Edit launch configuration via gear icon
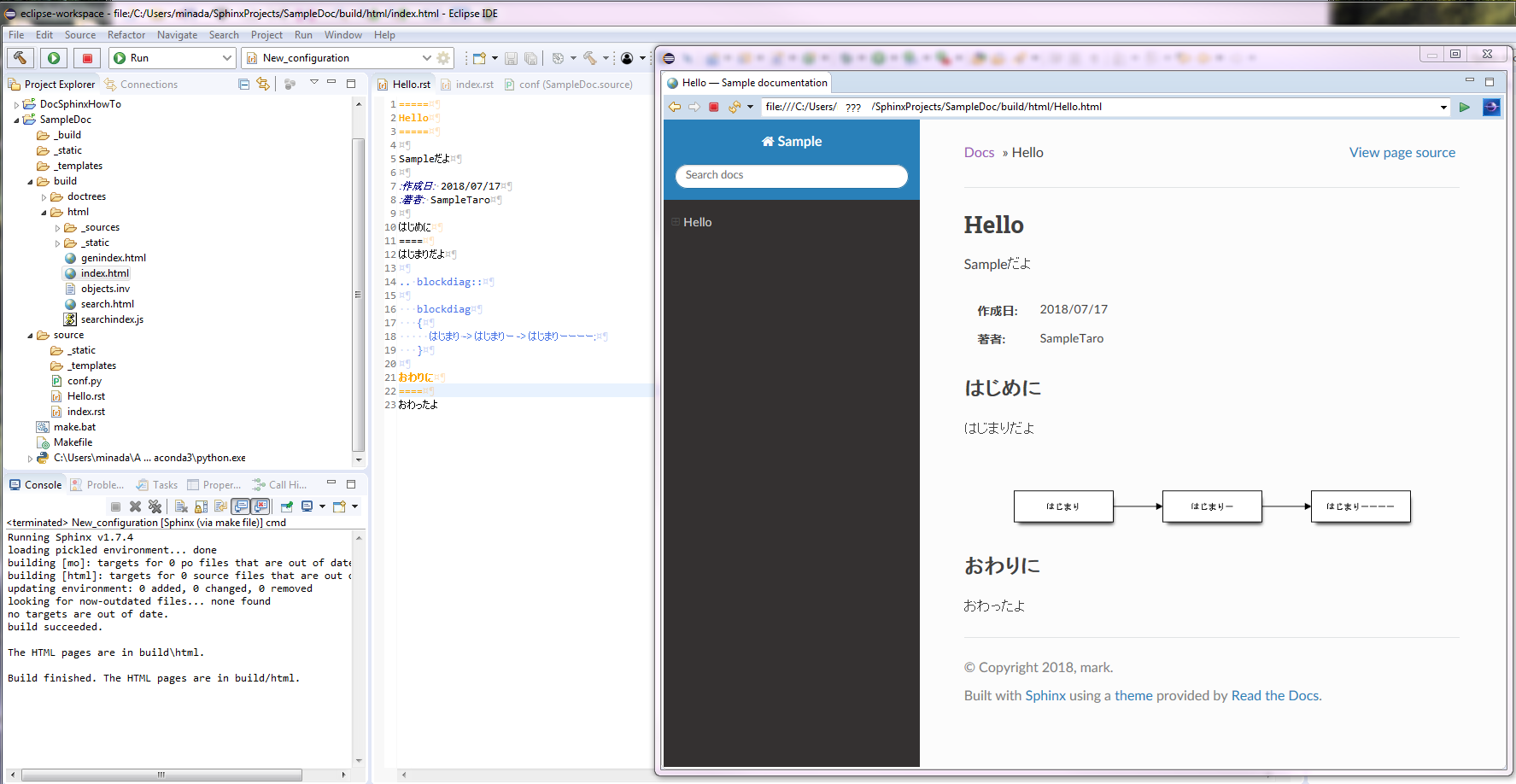The height and width of the screenshot is (784, 1516). click(x=443, y=58)
